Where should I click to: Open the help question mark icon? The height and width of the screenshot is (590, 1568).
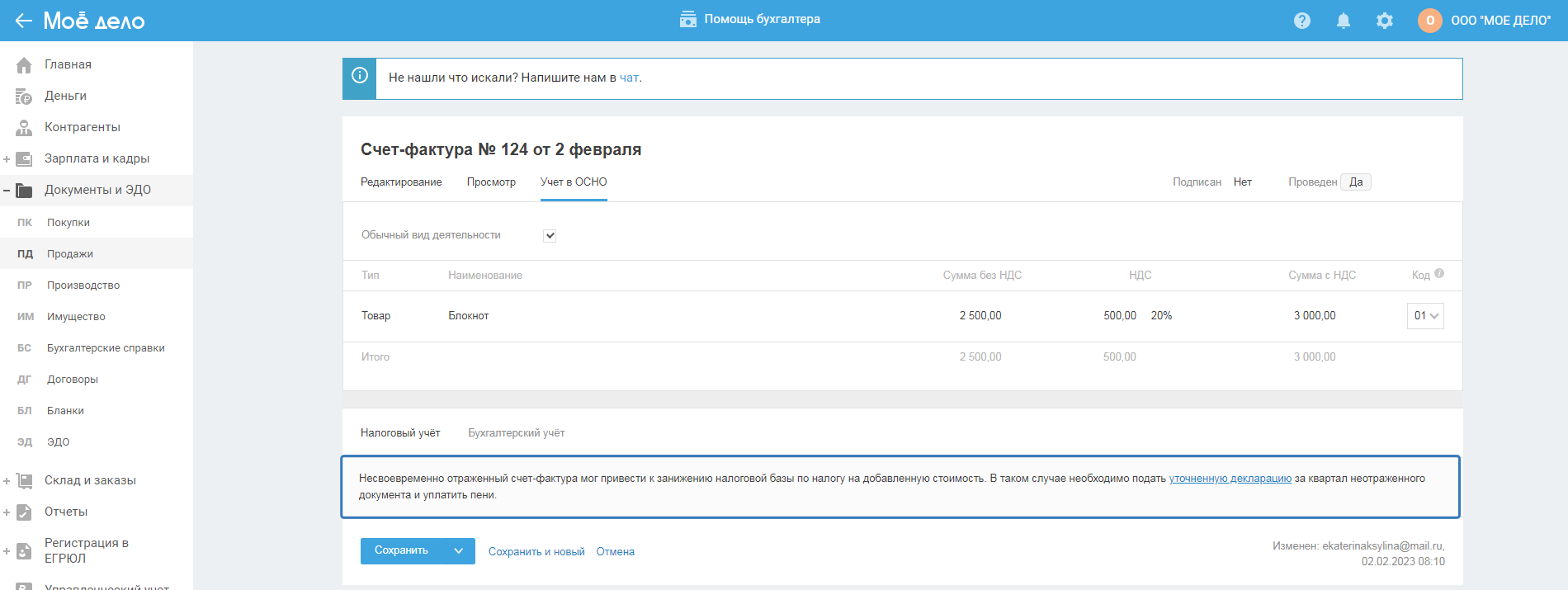click(1302, 21)
